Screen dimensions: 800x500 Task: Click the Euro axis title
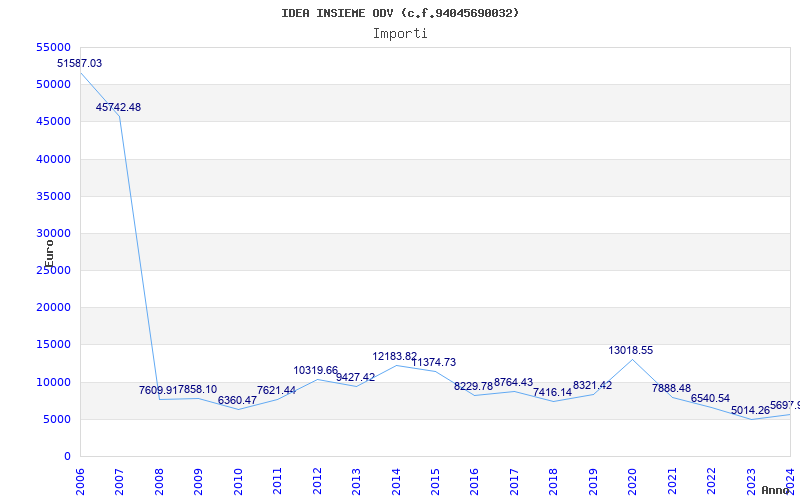[x=49, y=254]
